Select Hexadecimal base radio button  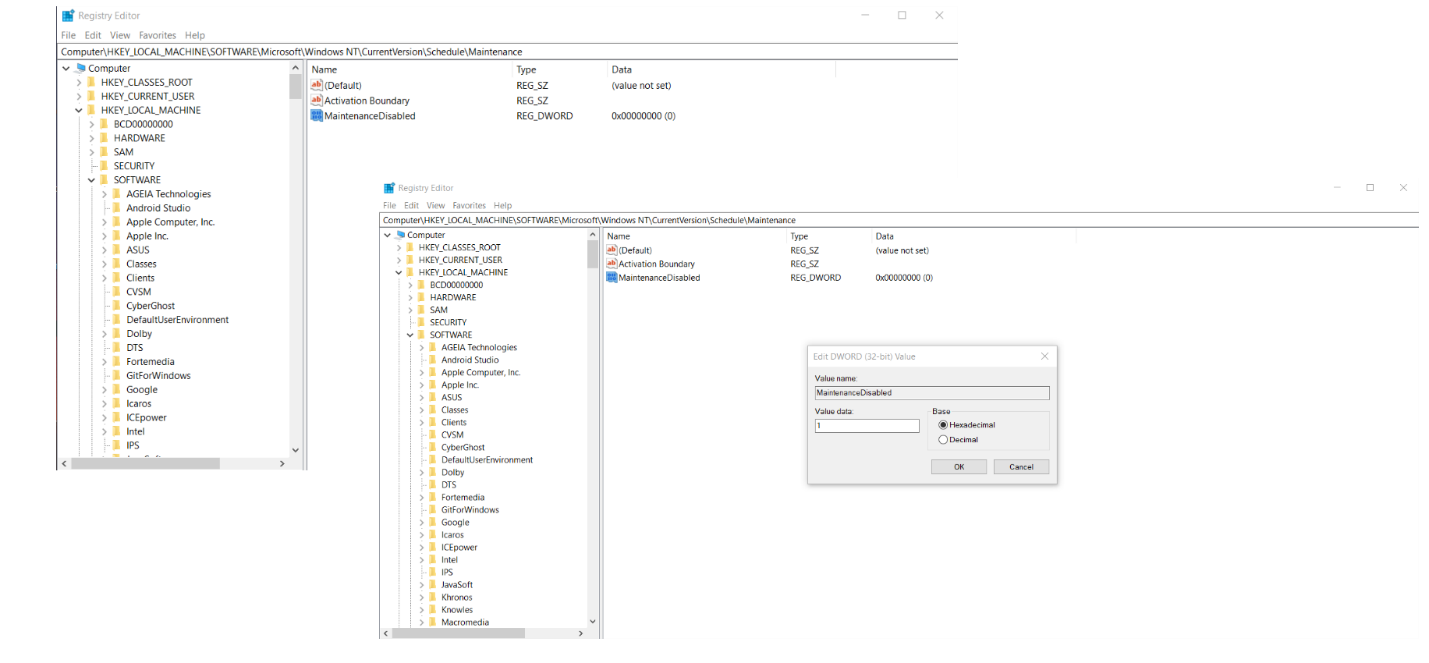(943, 425)
